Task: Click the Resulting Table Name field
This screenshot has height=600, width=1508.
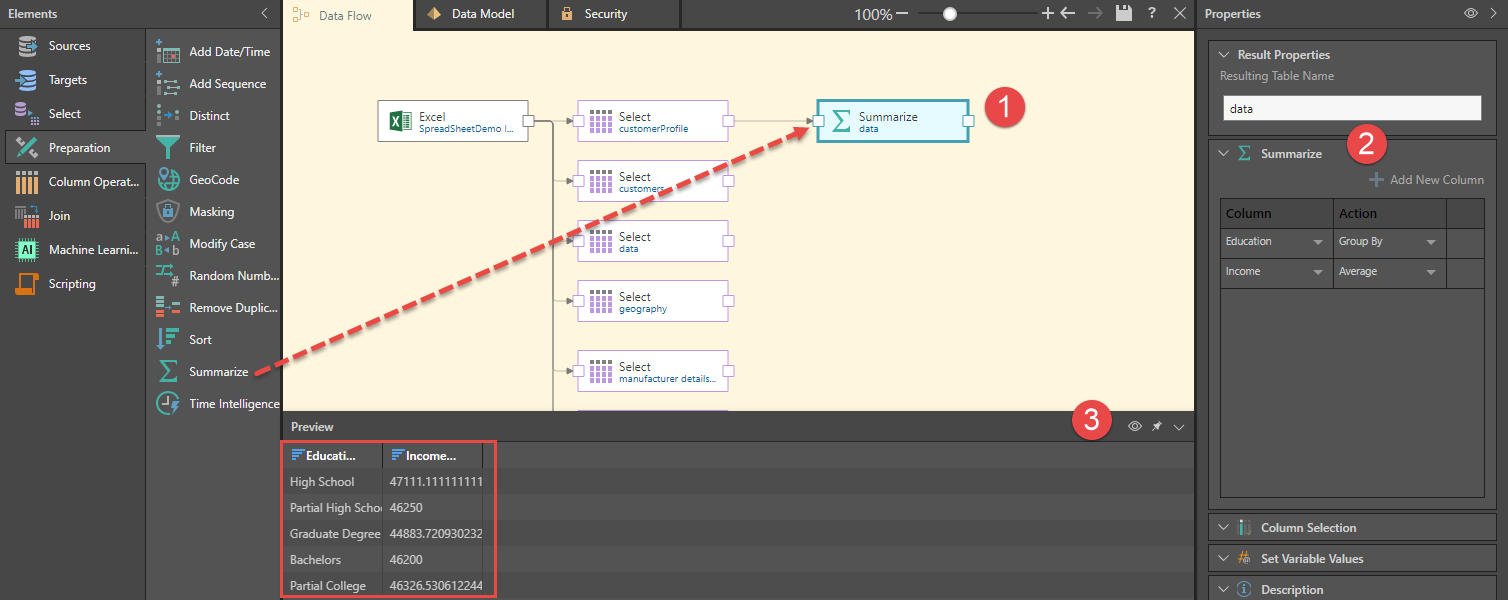Action: pyautogui.click(x=1351, y=108)
